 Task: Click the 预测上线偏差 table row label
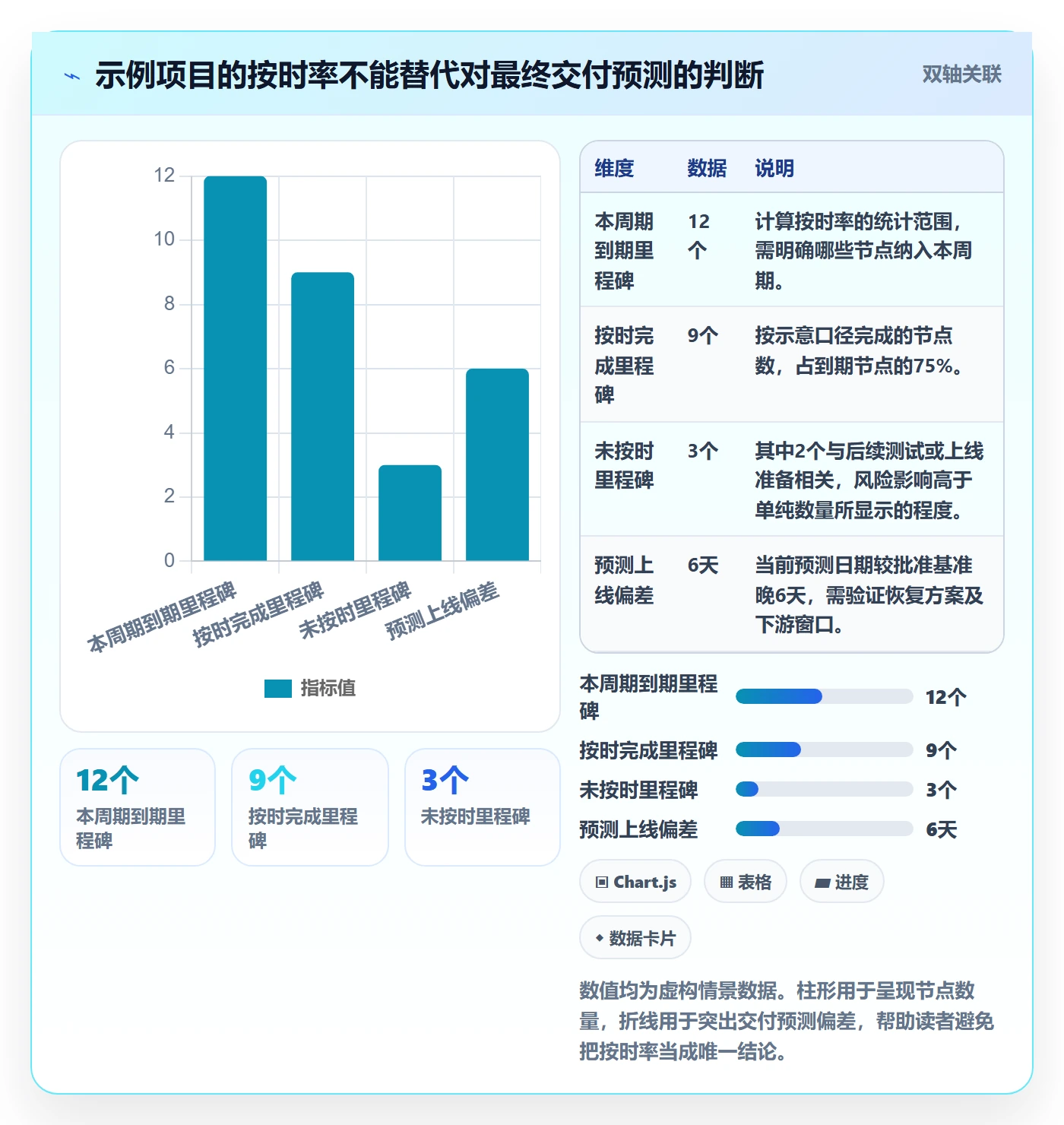624,580
